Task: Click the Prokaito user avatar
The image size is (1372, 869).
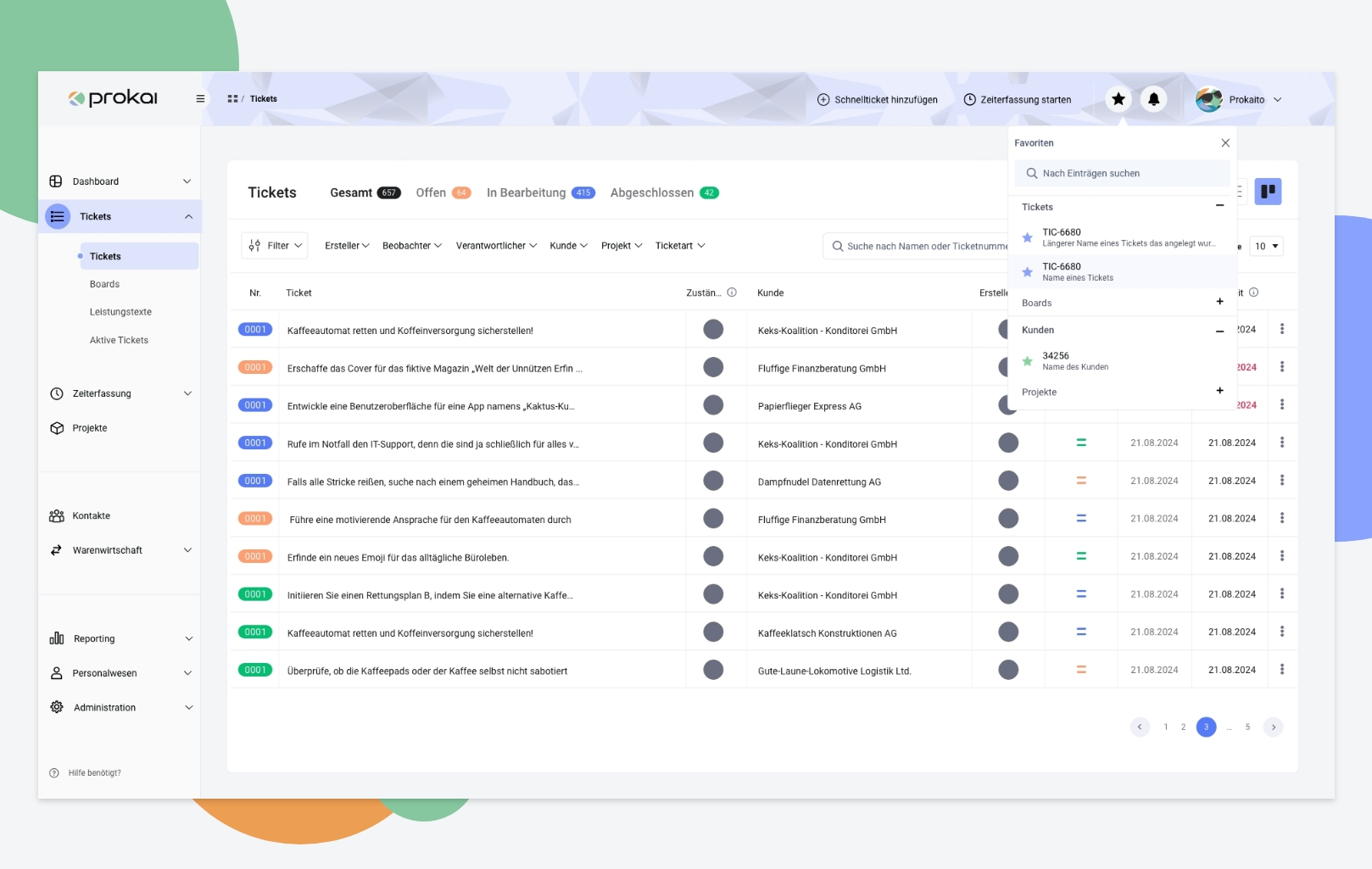Action: click(x=1208, y=99)
